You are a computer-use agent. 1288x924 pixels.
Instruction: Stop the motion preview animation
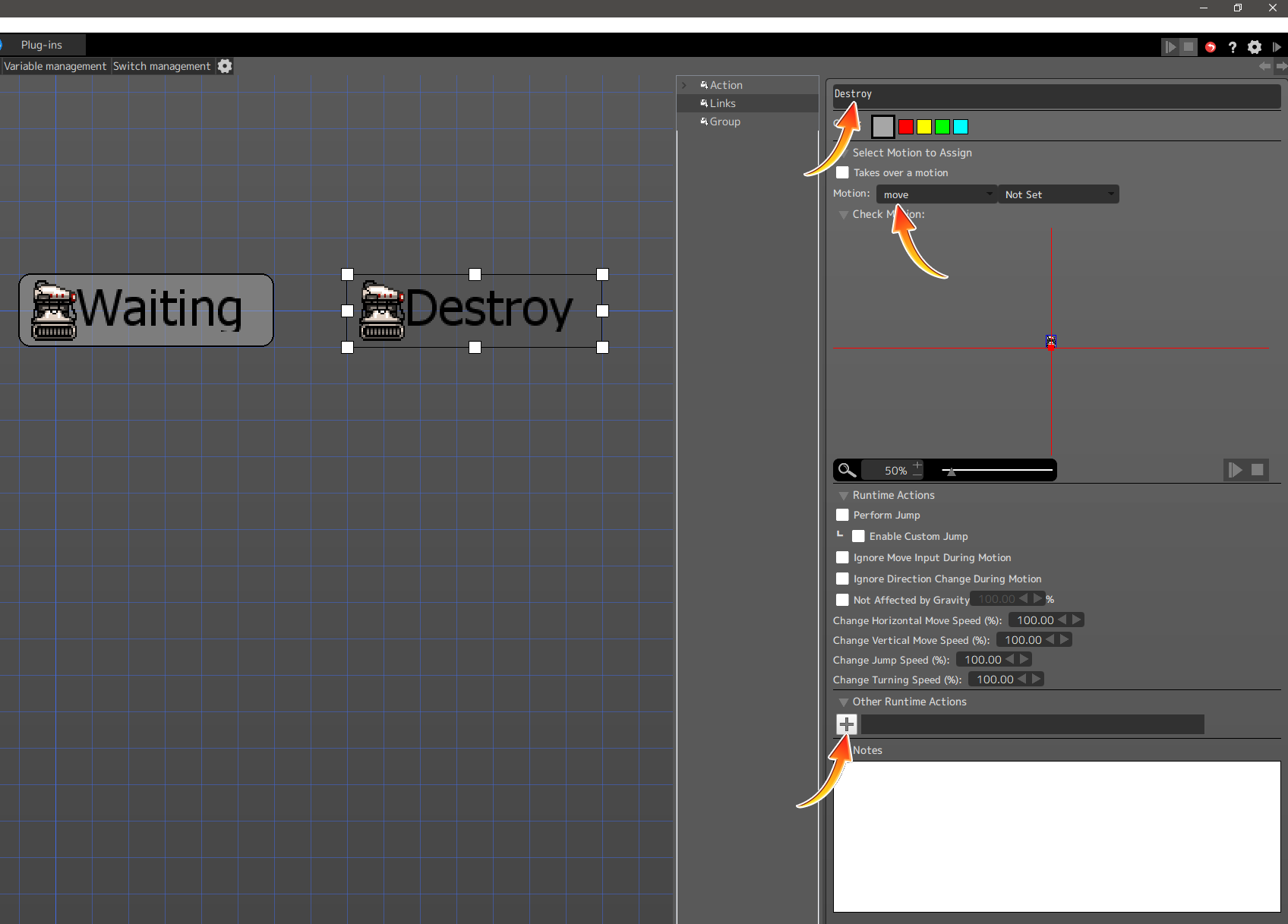[x=1258, y=470]
